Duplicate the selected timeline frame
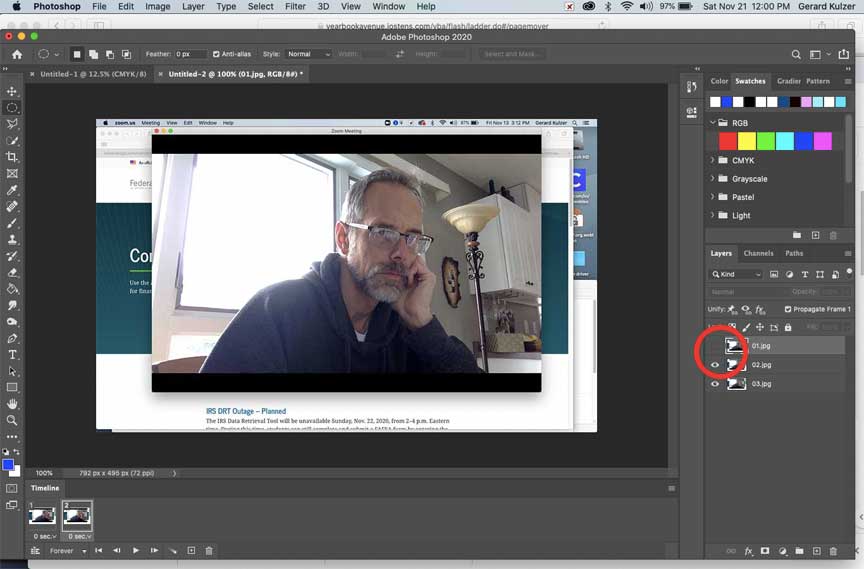 [191, 551]
